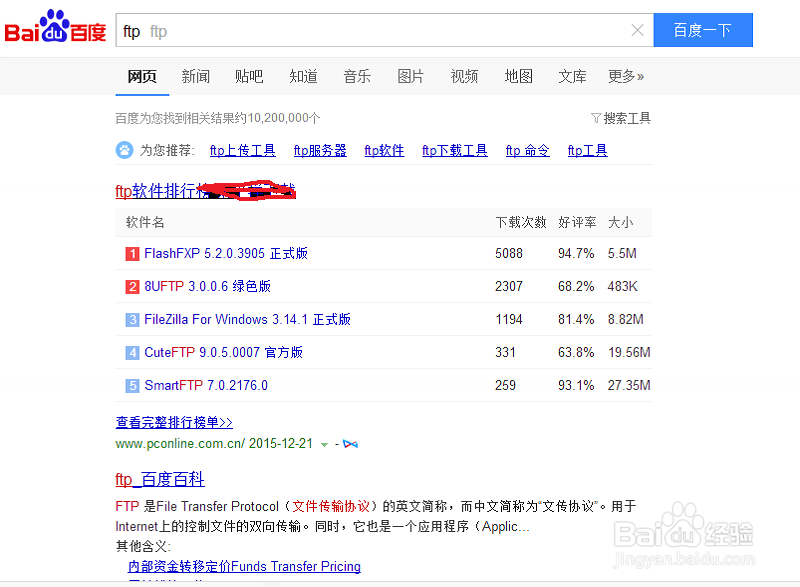This screenshot has height=587, width=800.
Task: Click the 百度一下 search button
Action: tap(703, 30)
